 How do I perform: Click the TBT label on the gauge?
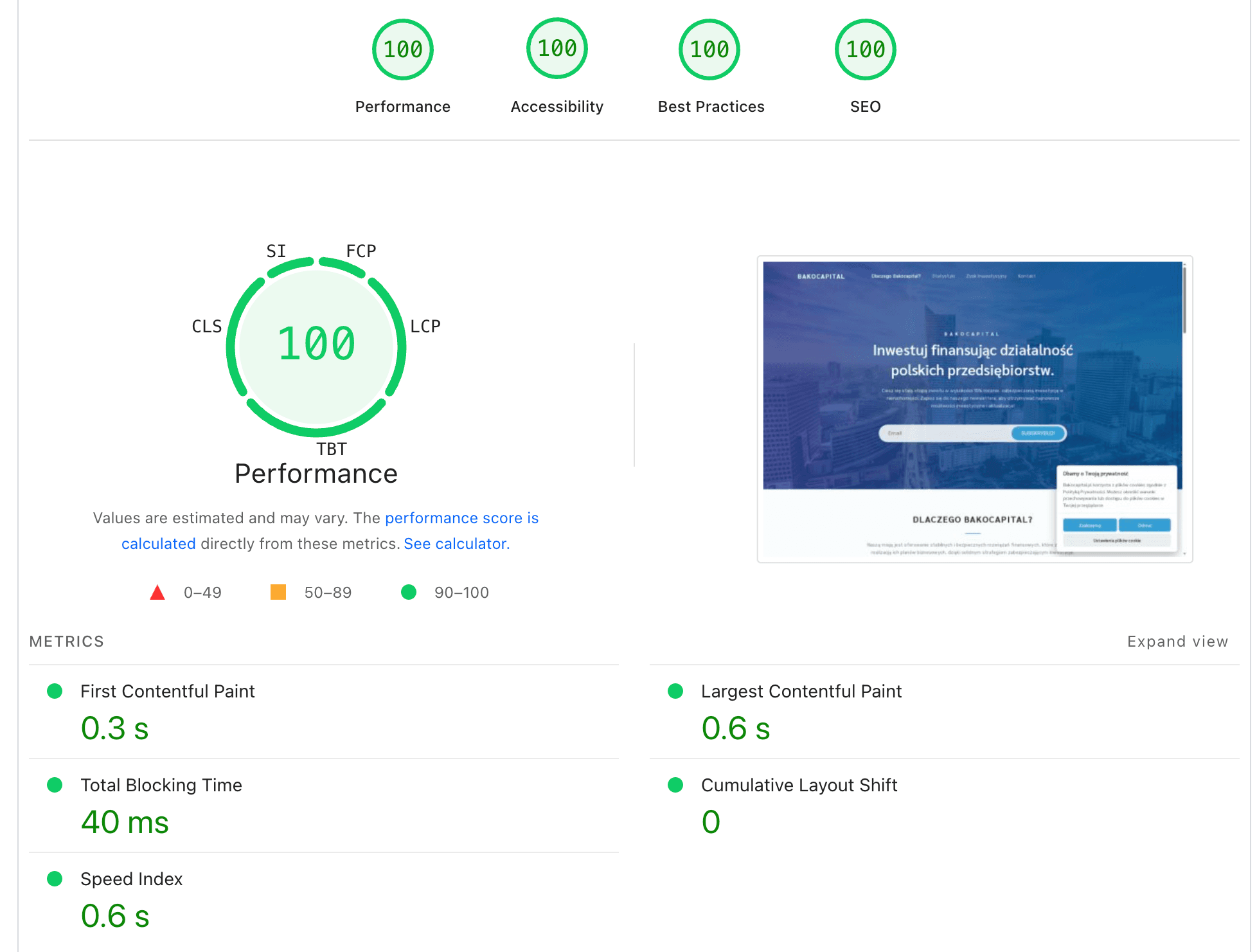pos(332,449)
